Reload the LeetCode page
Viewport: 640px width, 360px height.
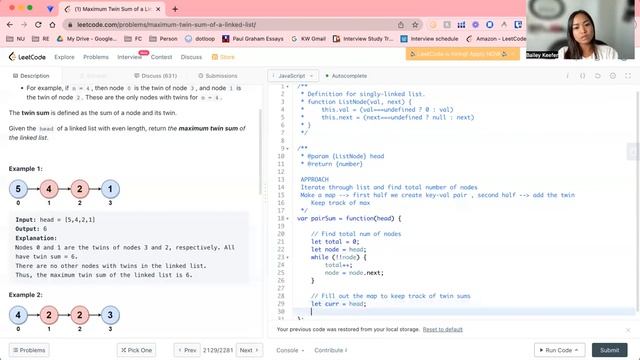pos(38,24)
